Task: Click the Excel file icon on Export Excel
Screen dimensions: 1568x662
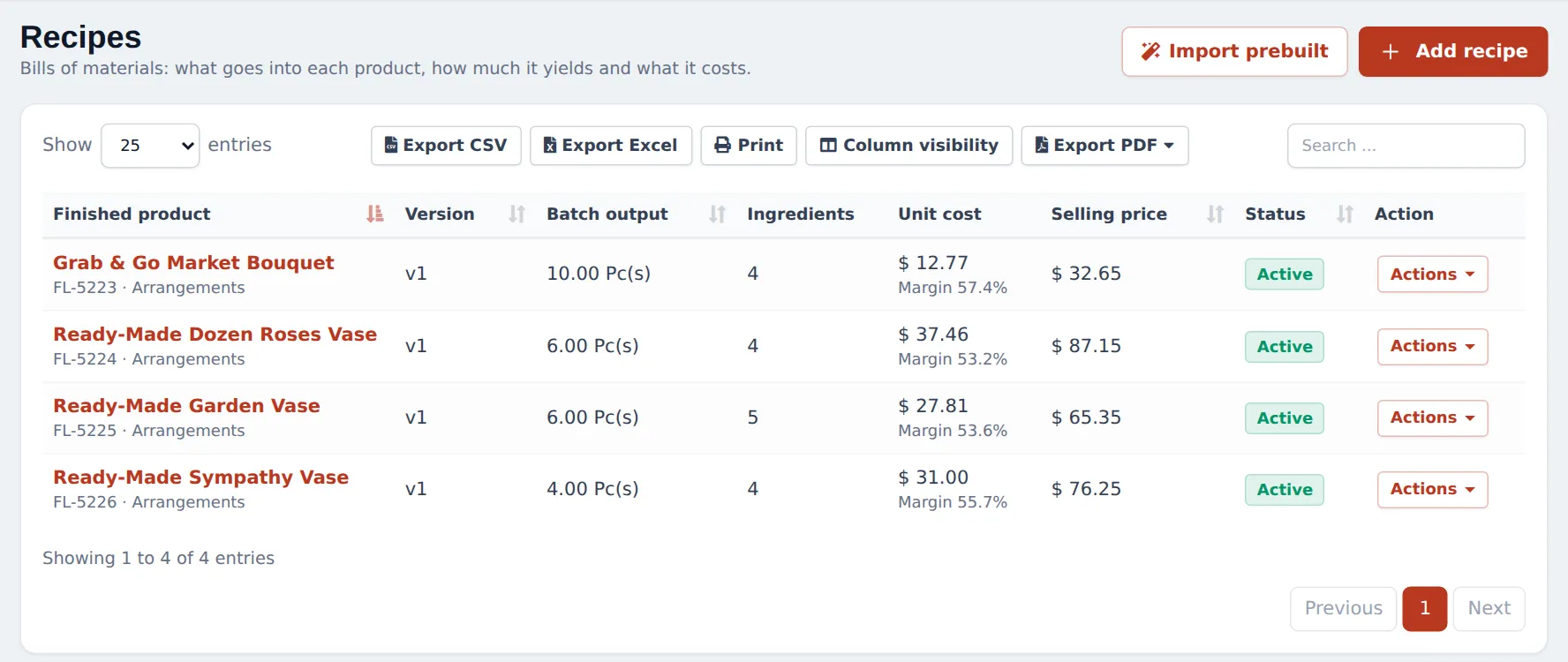Action: coord(550,145)
